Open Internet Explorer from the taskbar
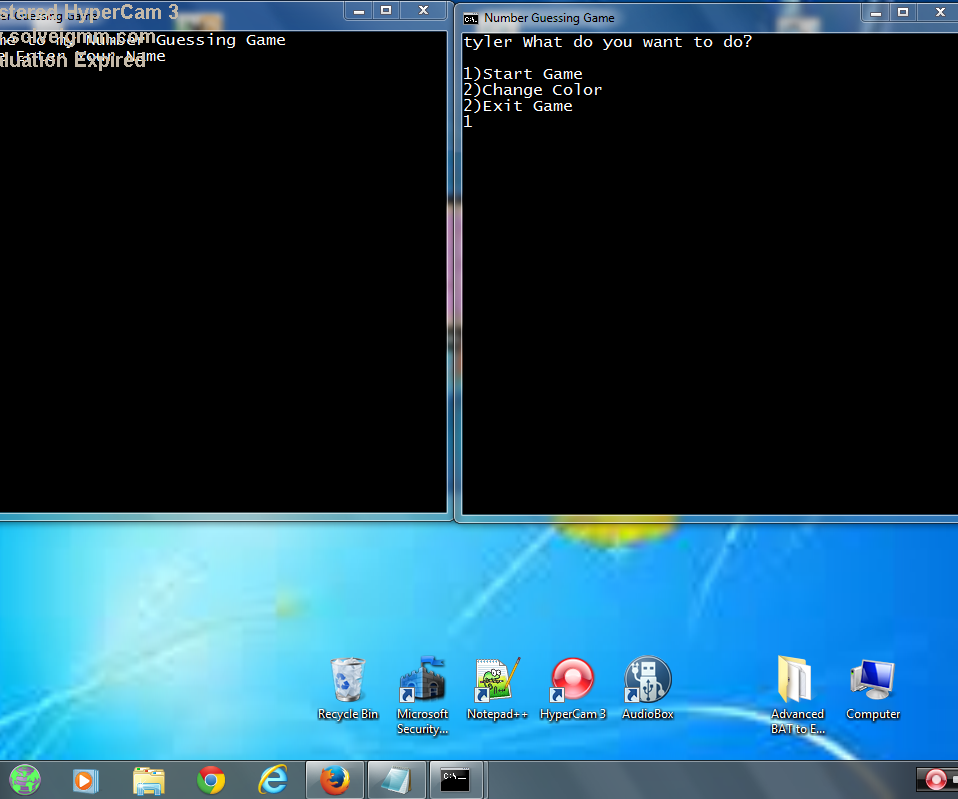Viewport: 958px width, 799px height. tap(272, 779)
